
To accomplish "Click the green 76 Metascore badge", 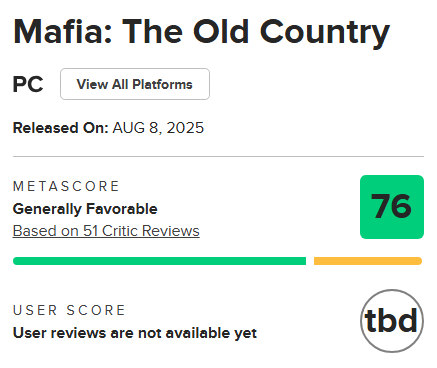I will click(392, 207).
